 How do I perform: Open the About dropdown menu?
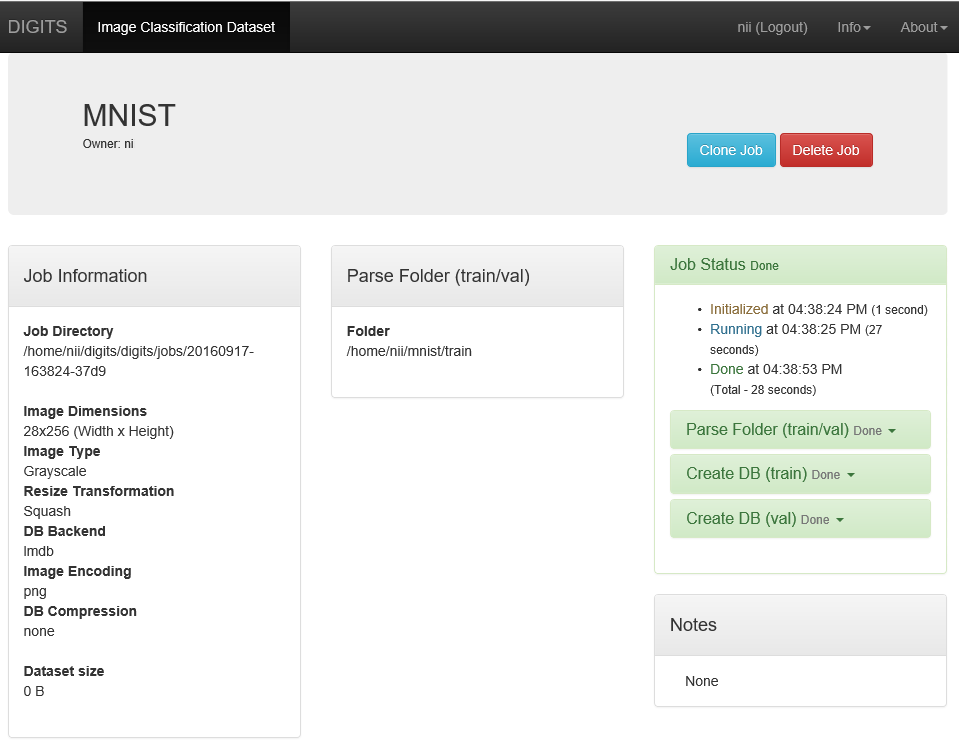click(x=924, y=27)
